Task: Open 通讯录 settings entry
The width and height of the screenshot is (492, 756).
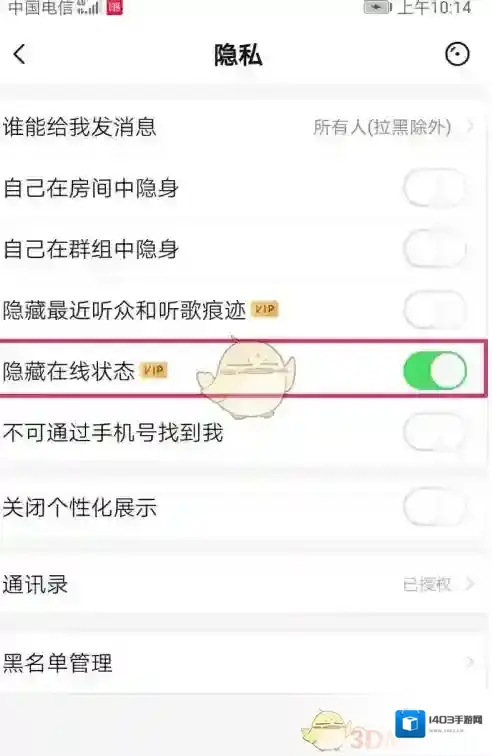Action: 244,584
